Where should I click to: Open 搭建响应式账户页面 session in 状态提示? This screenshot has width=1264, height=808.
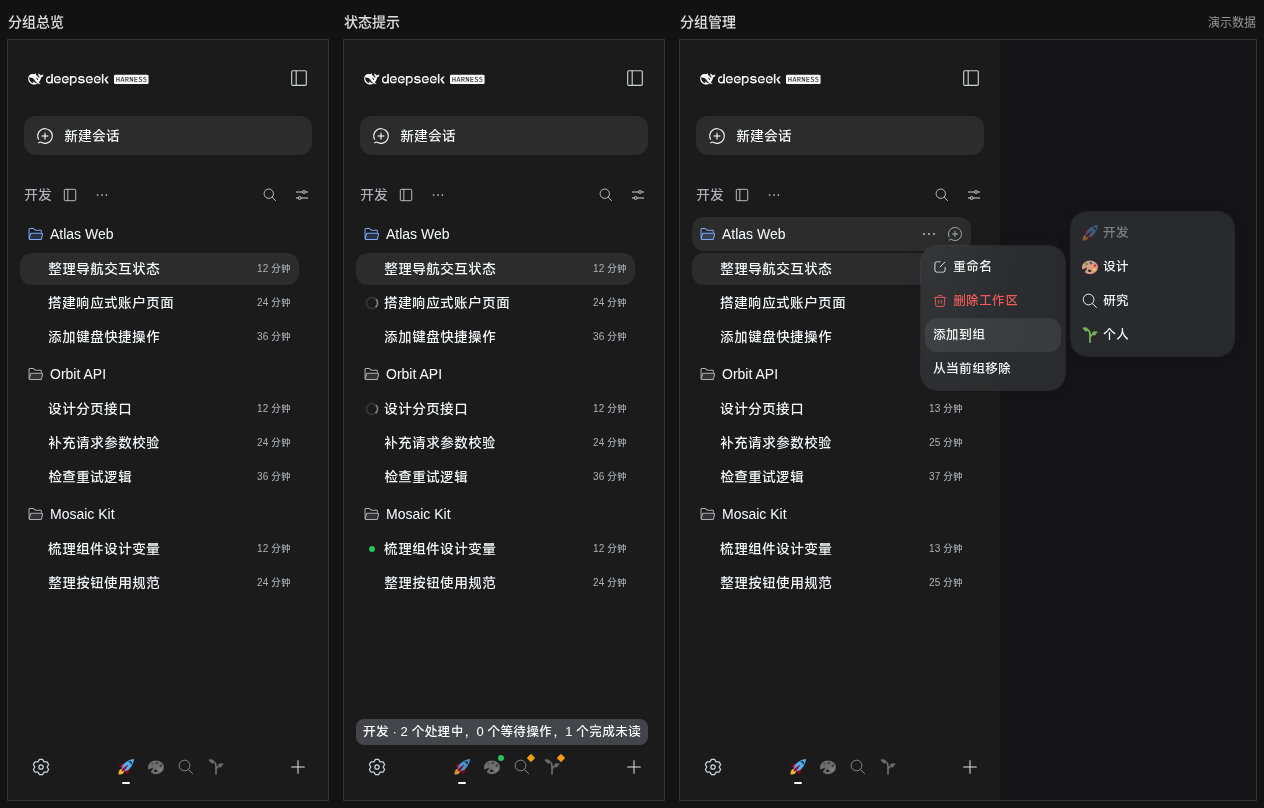(x=495, y=303)
